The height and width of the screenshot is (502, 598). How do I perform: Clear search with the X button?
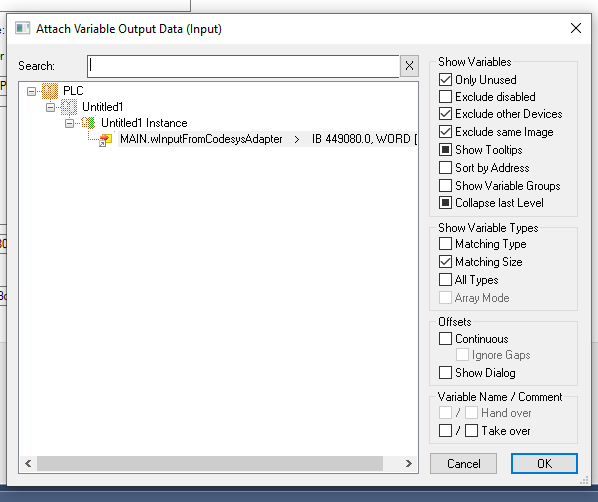(409, 66)
